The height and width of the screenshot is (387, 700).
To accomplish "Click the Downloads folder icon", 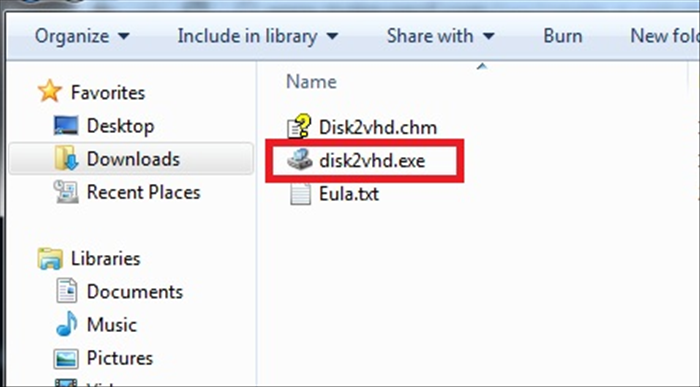I will coord(67,158).
